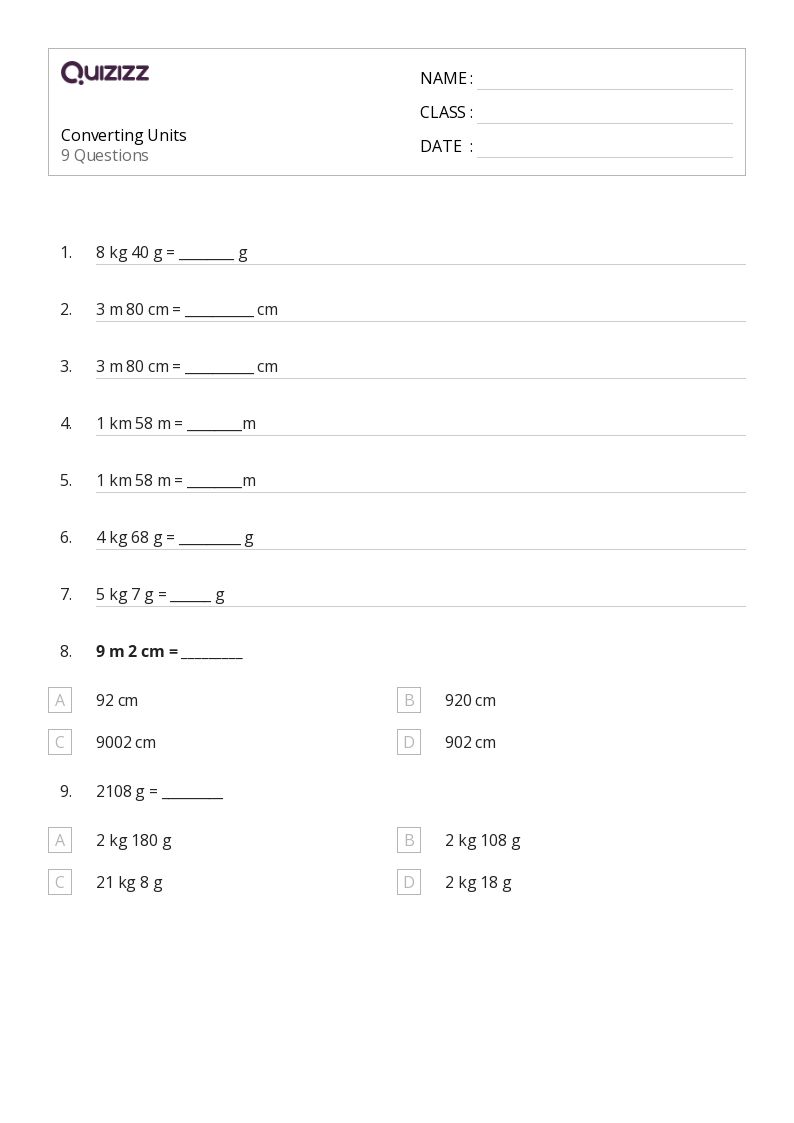Click the 9 Questions subtitle
The height and width of the screenshot is (1123, 794).
[105, 156]
